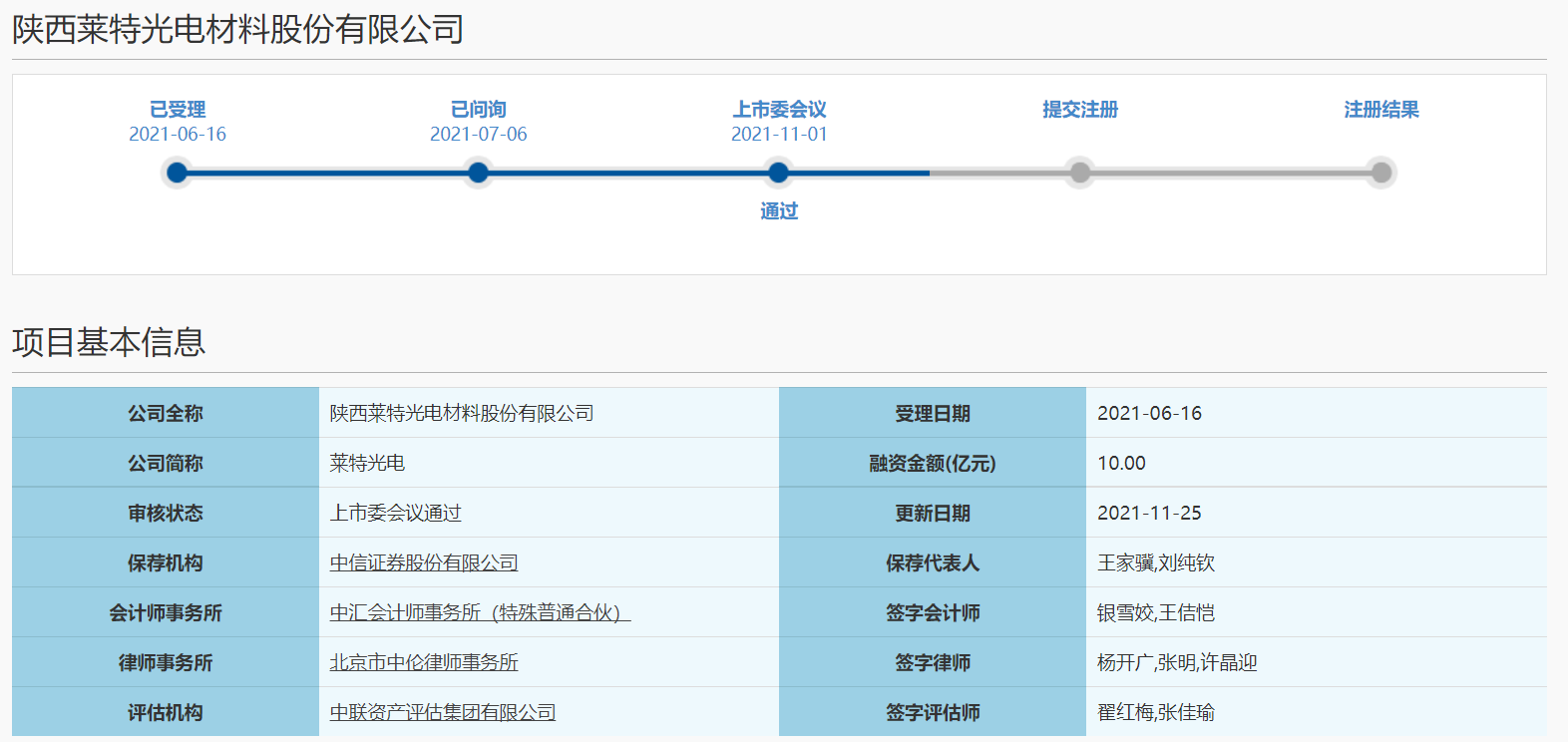Click the 通过 result link under 上市委会议
Image resolution: width=1568 pixels, height=742 pixels.
point(779,210)
